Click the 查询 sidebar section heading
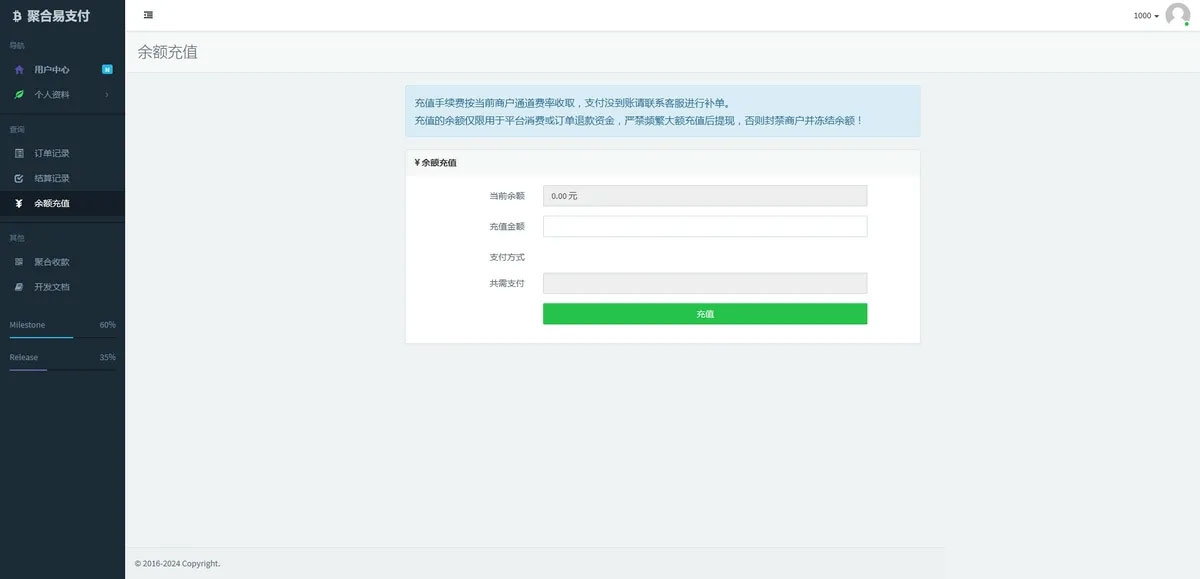The image size is (1200, 579). [x=17, y=129]
